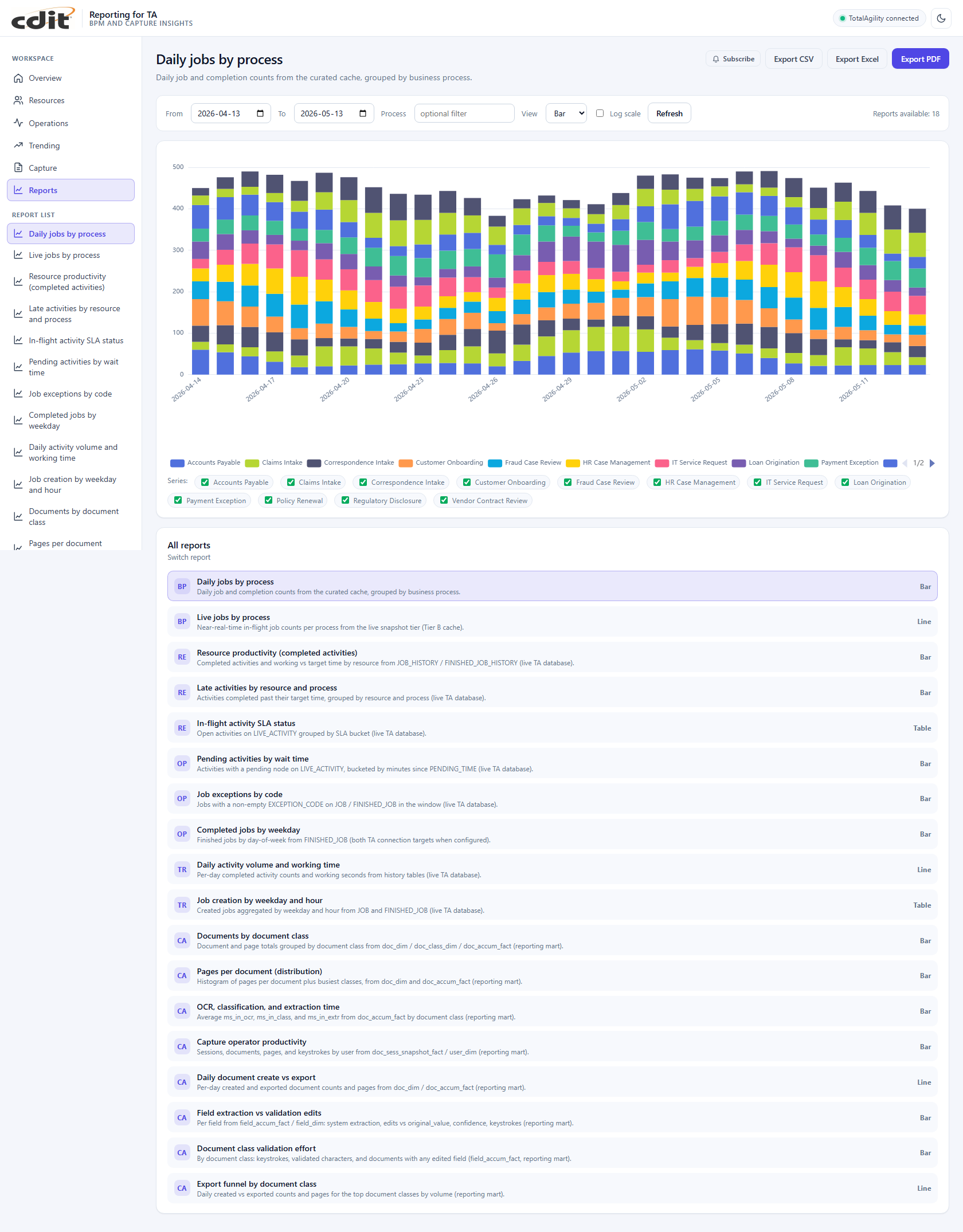Uncheck Vendor Contract Review series
The image size is (963, 1232).
[444, 501]
